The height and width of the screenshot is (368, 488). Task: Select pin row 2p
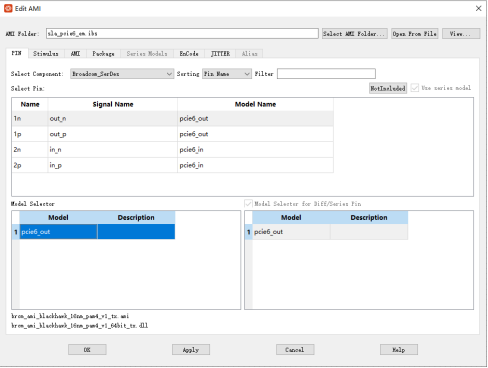pos(173,165)
